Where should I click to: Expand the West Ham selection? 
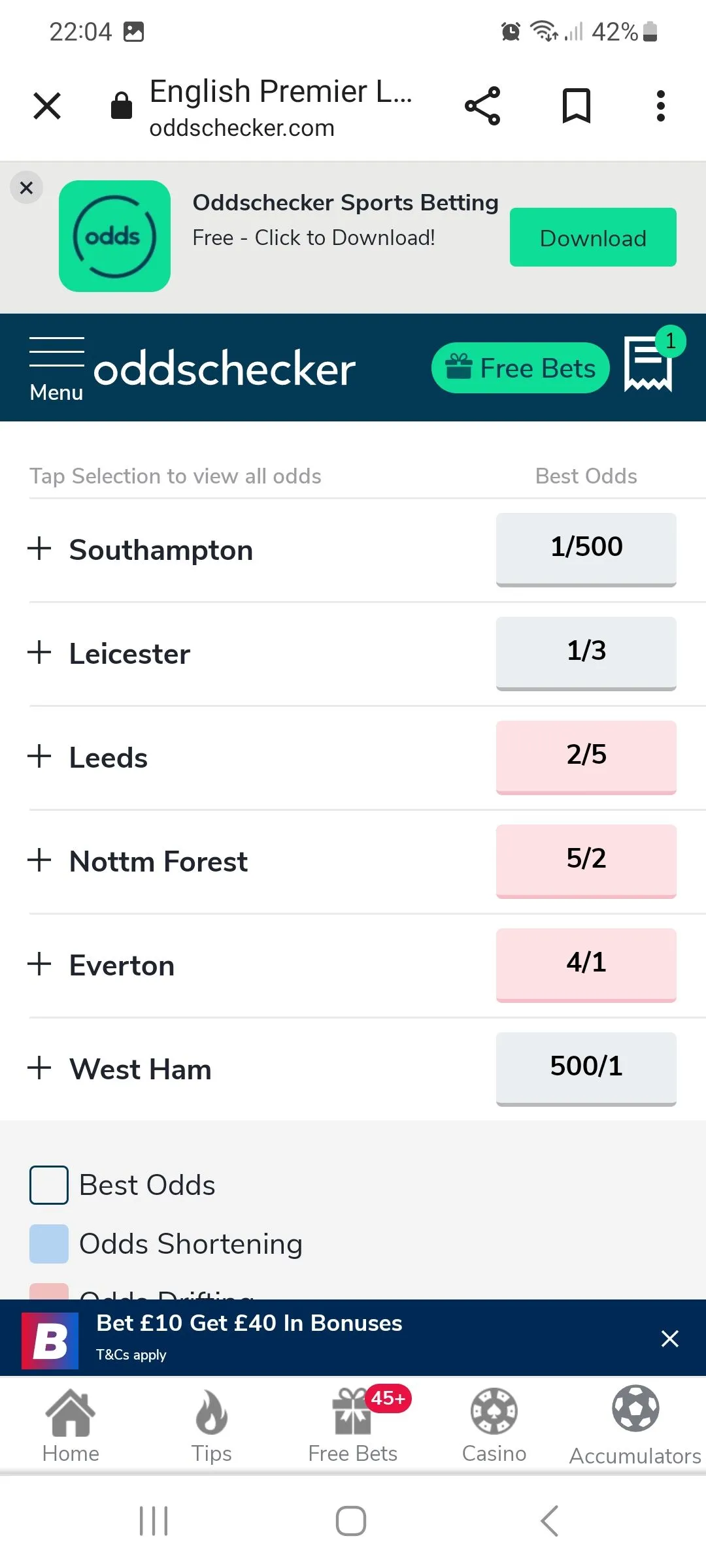(40, 1068)
